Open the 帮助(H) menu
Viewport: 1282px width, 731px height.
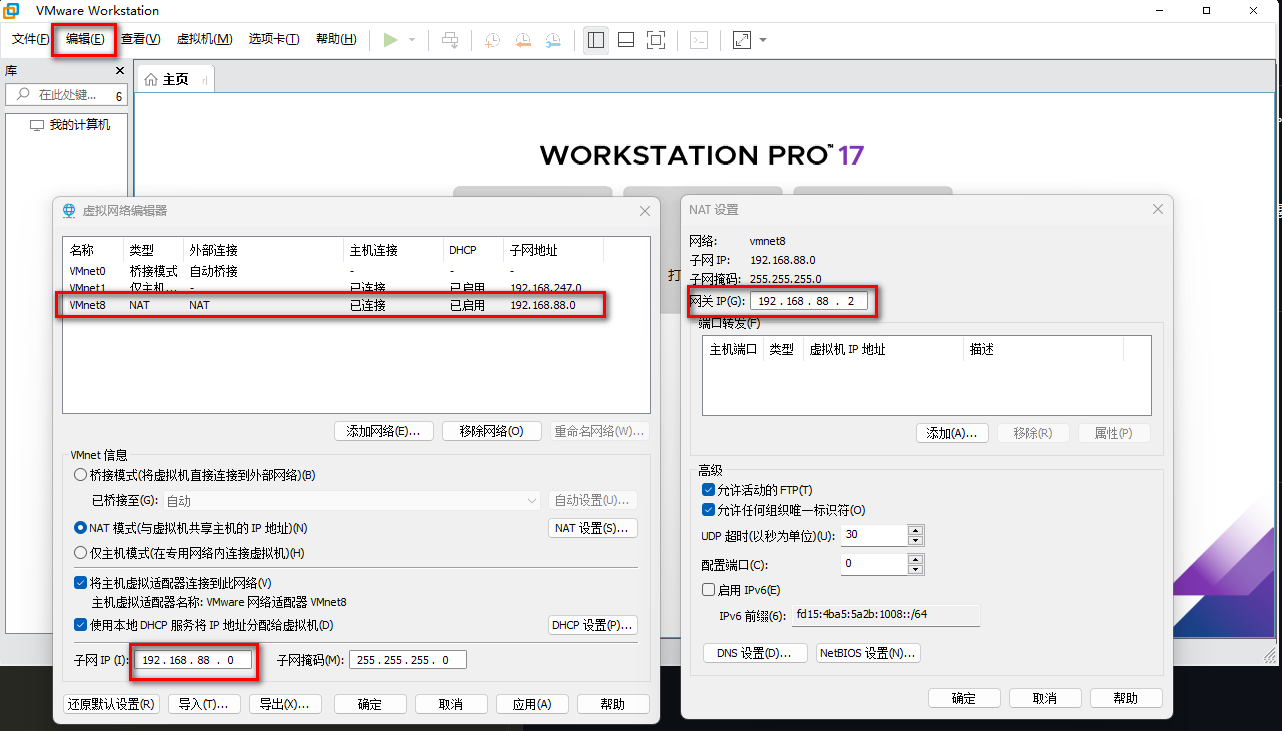[336, 39]
